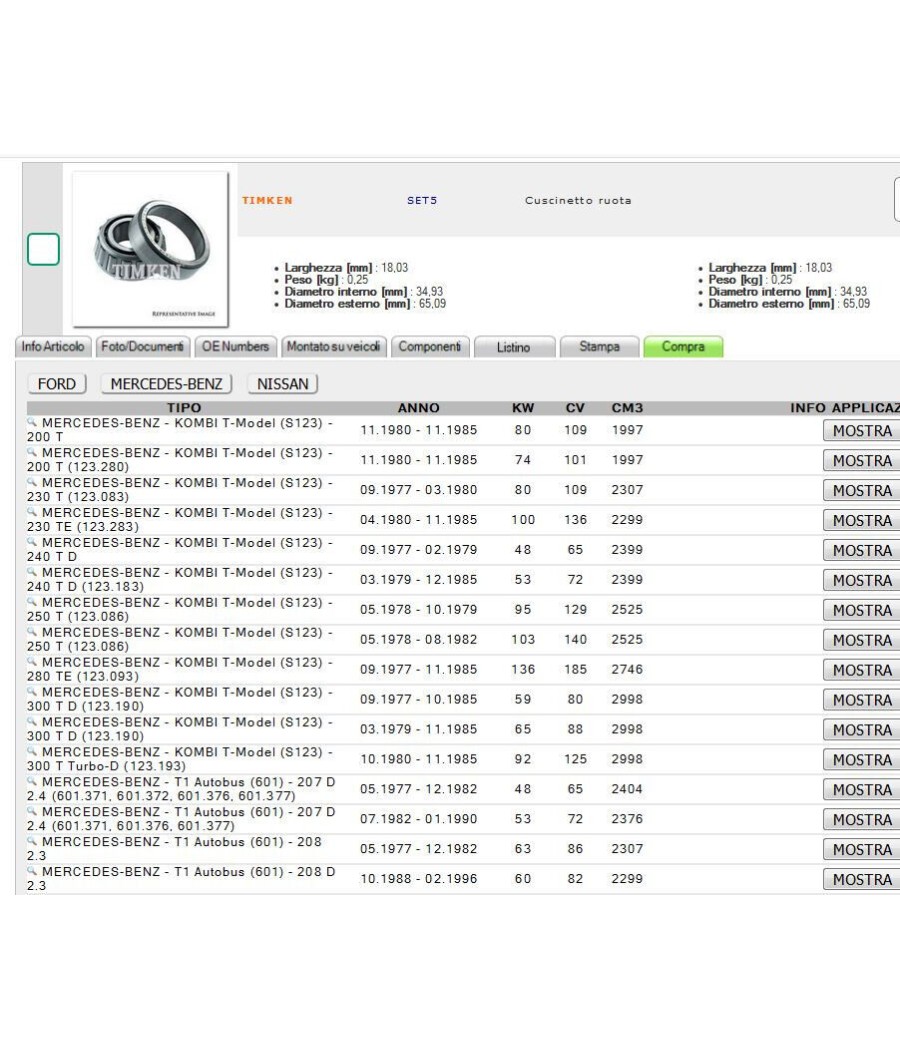Click MOSTRA for the 300 T Turbo-D row
The height and width of the screenshot is (1050, 900).
pos(862,759)
